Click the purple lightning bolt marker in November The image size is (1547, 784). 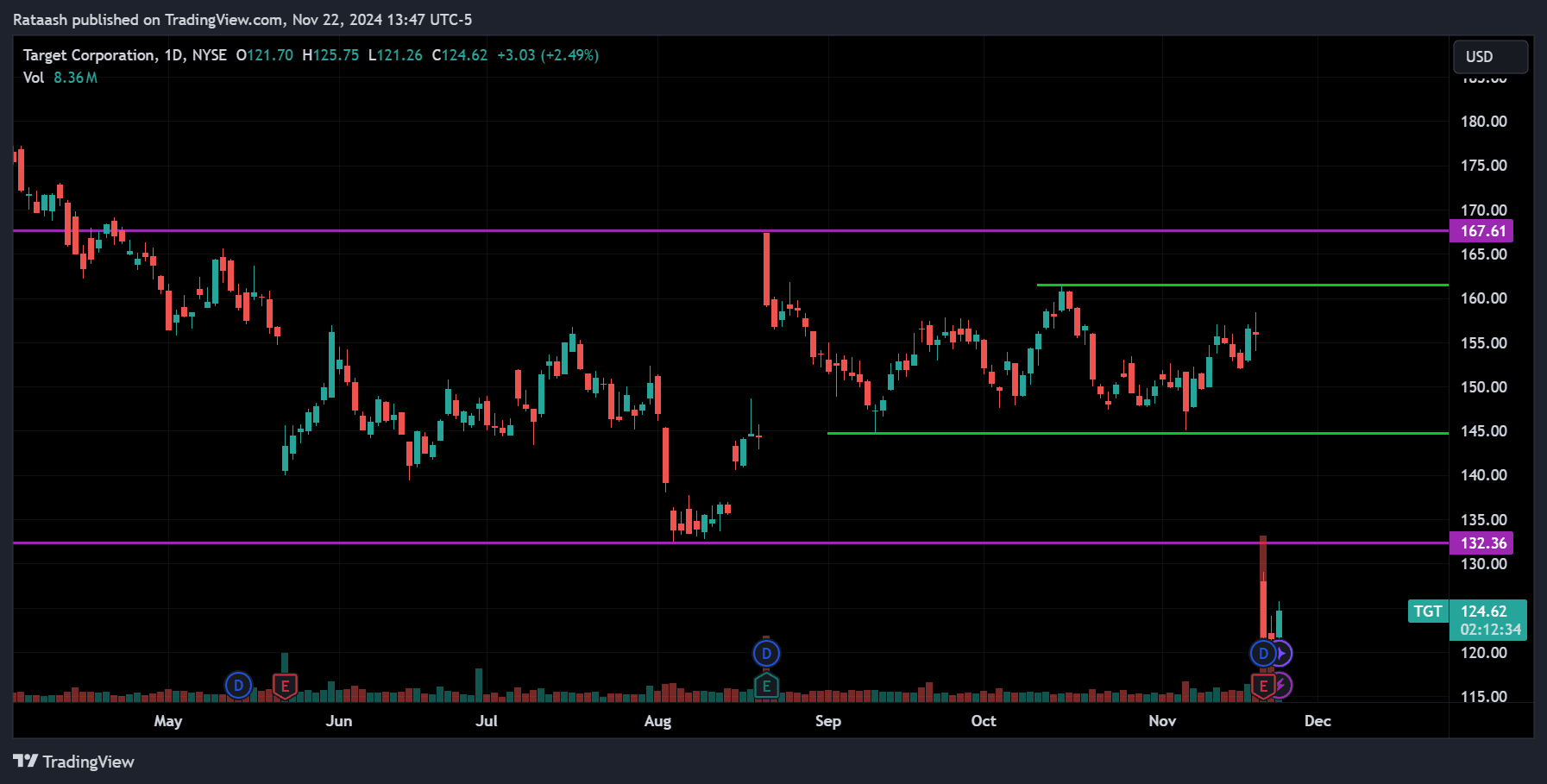[1283, 686]
